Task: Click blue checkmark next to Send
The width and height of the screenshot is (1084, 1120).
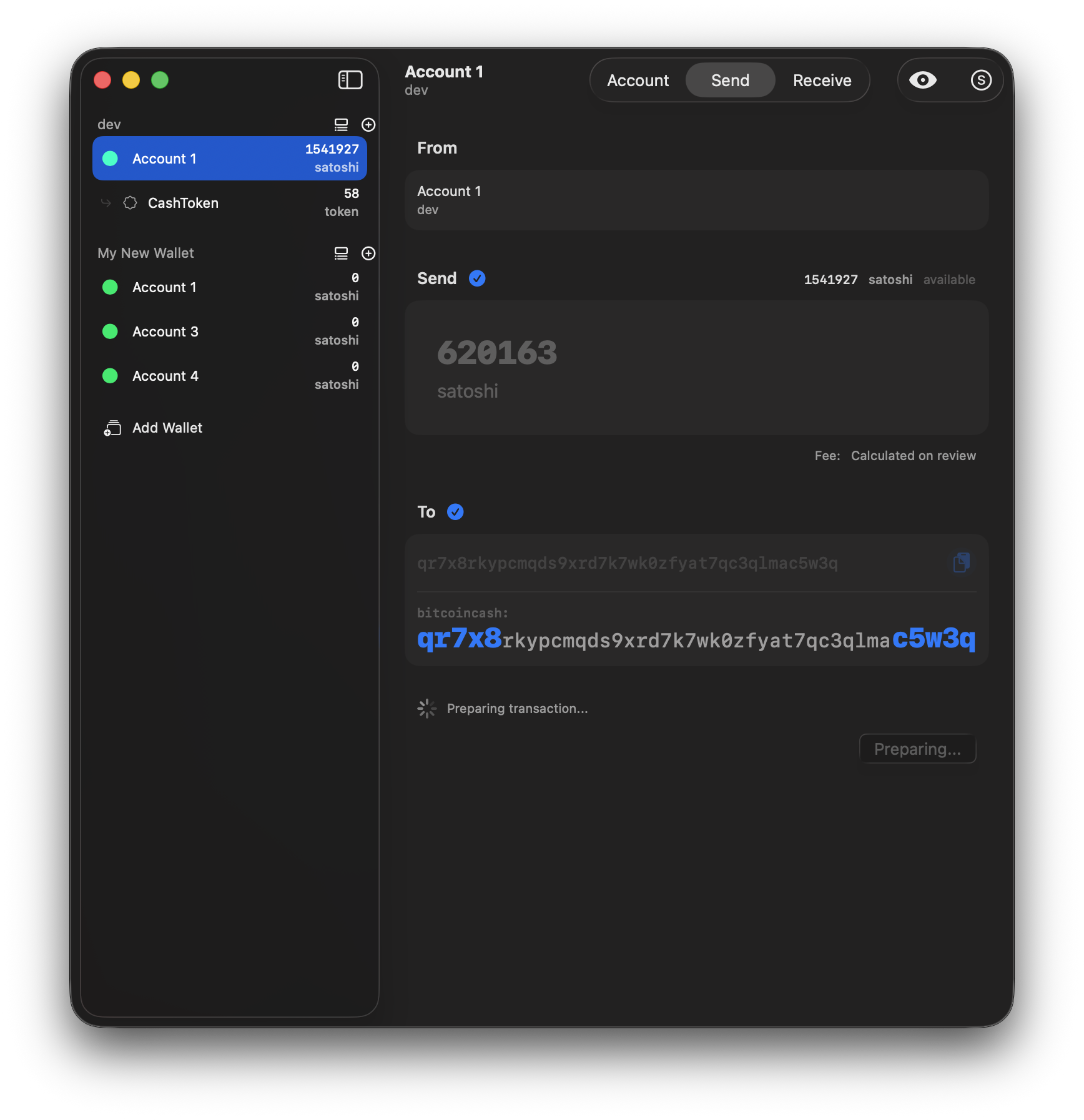Action: 477,278
